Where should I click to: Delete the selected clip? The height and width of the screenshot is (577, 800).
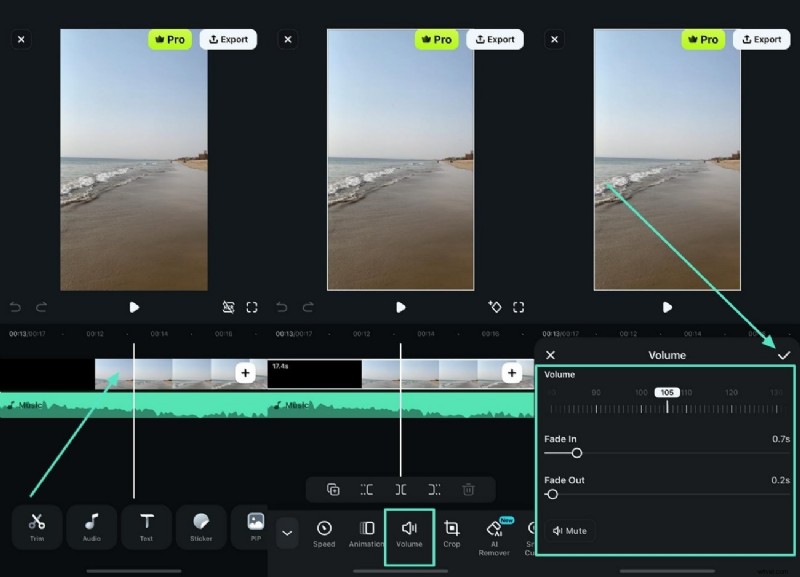coord(467,489)
